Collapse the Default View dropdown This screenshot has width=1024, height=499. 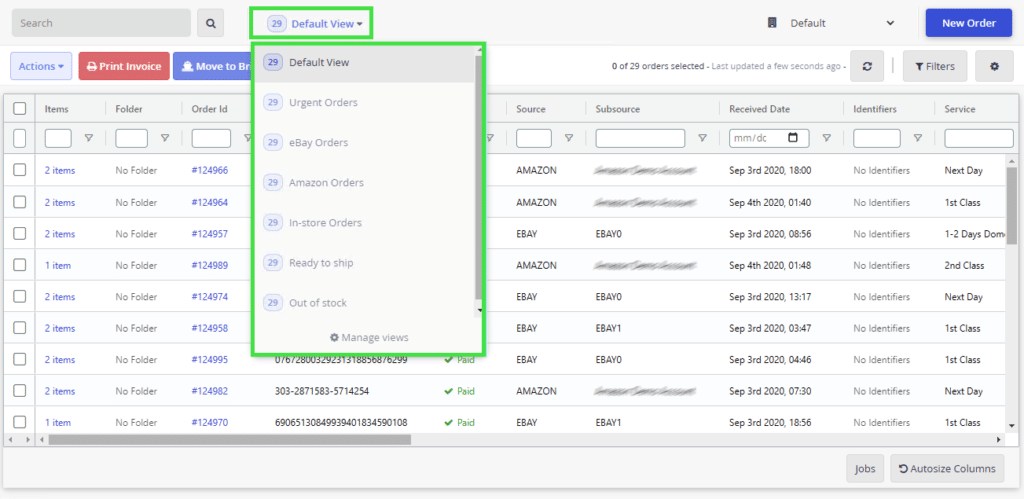pos(314,24)
